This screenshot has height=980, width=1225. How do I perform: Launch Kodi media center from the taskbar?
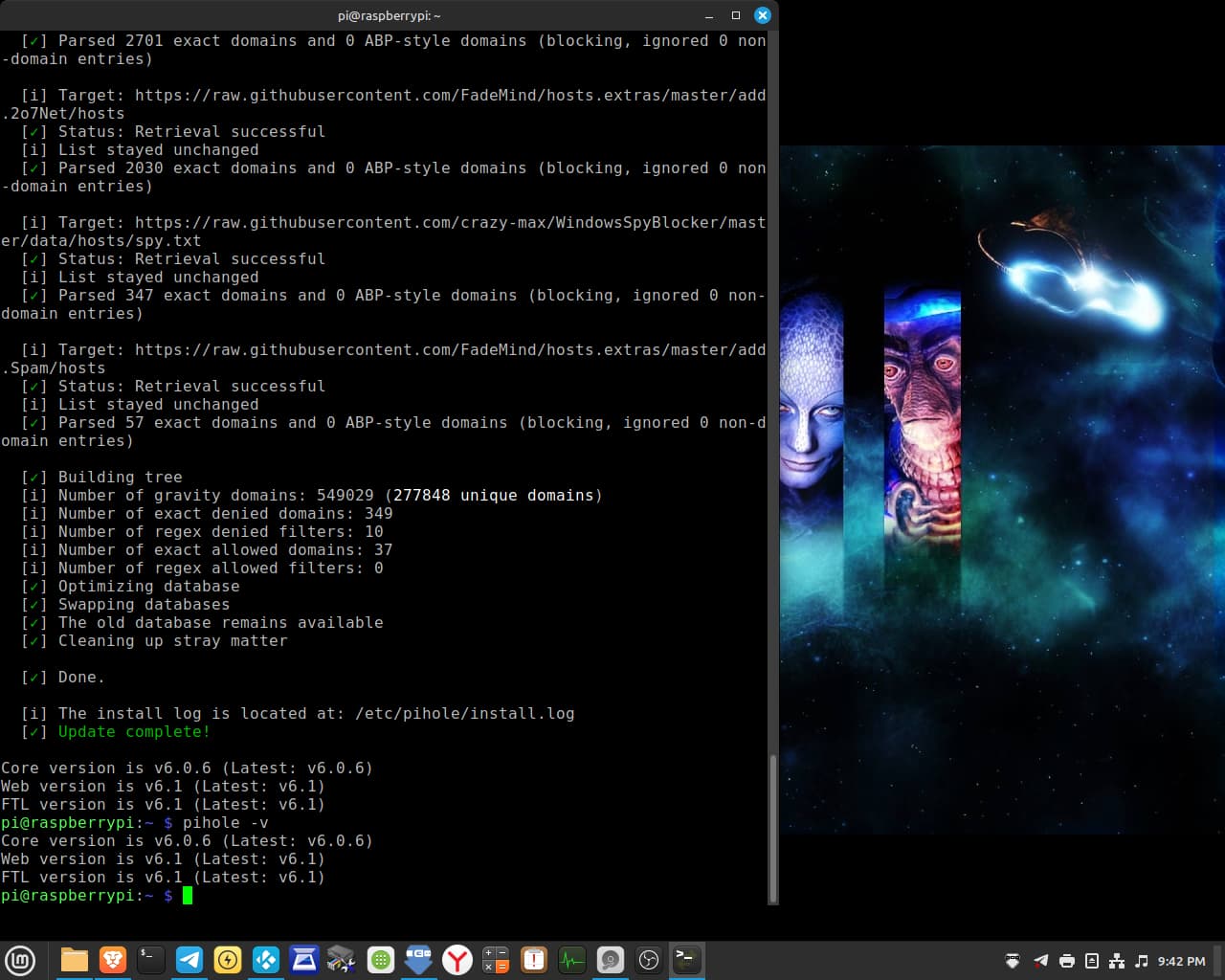266,960
